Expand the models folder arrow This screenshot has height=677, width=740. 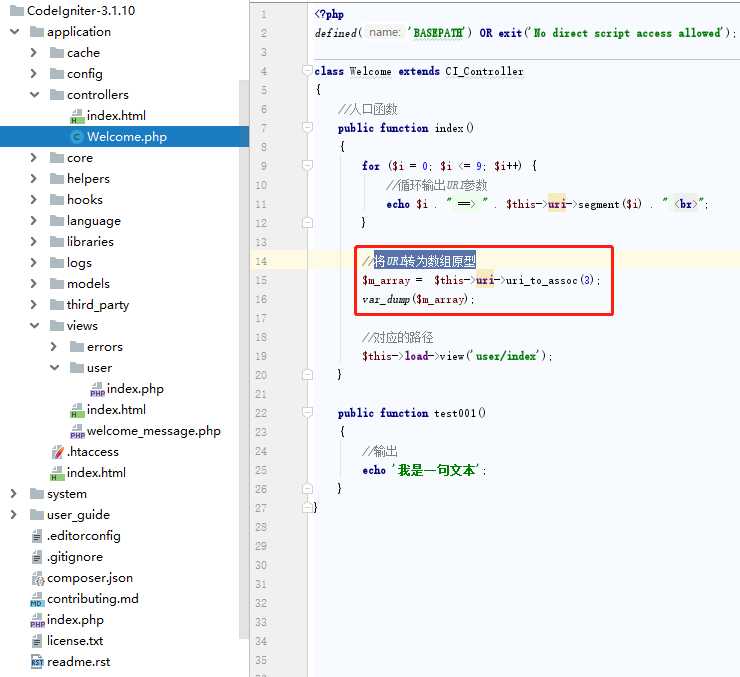coord(34,284)
